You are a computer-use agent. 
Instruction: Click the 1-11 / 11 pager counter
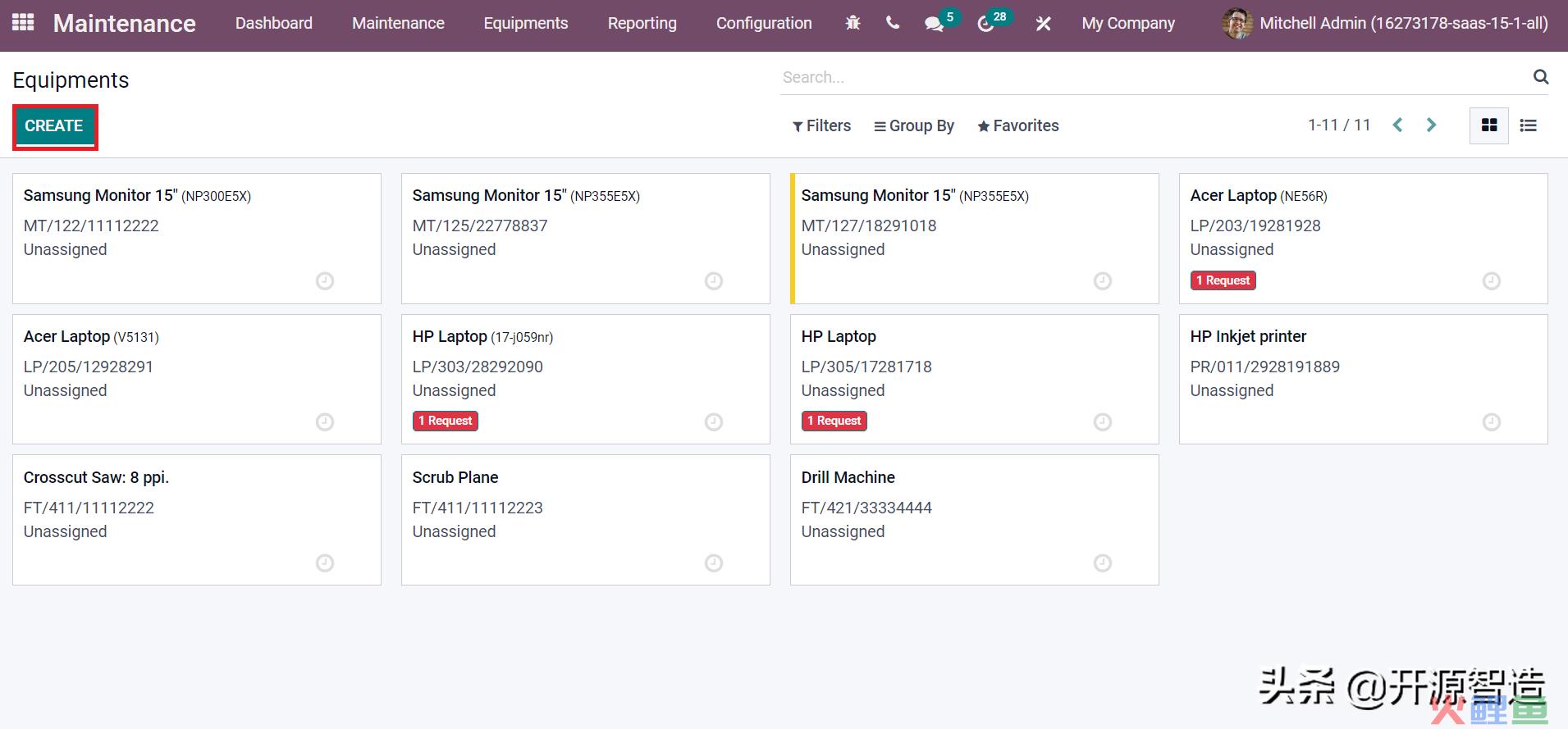(x=1339, y=125)
